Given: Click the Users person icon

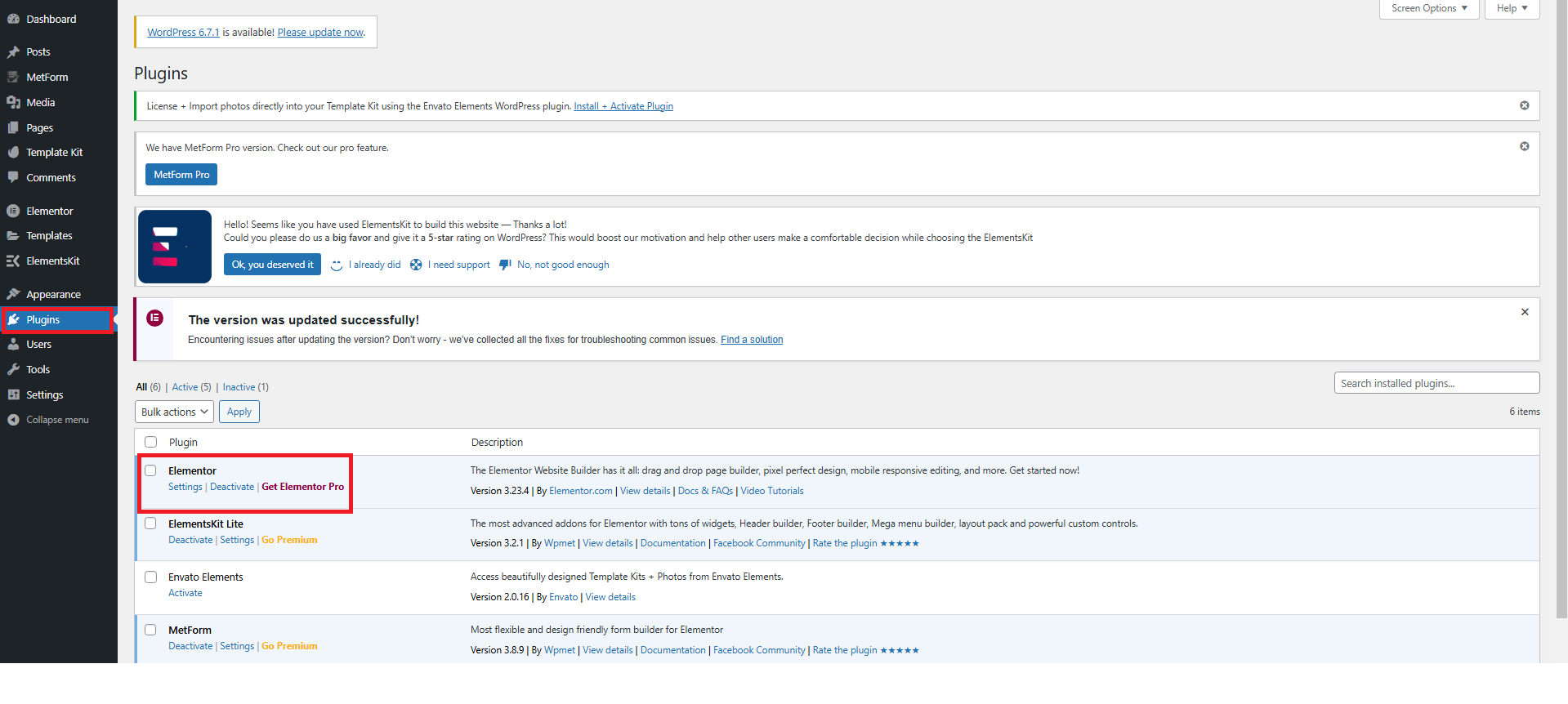Looking at the screenshot, I should pos(13,344).
